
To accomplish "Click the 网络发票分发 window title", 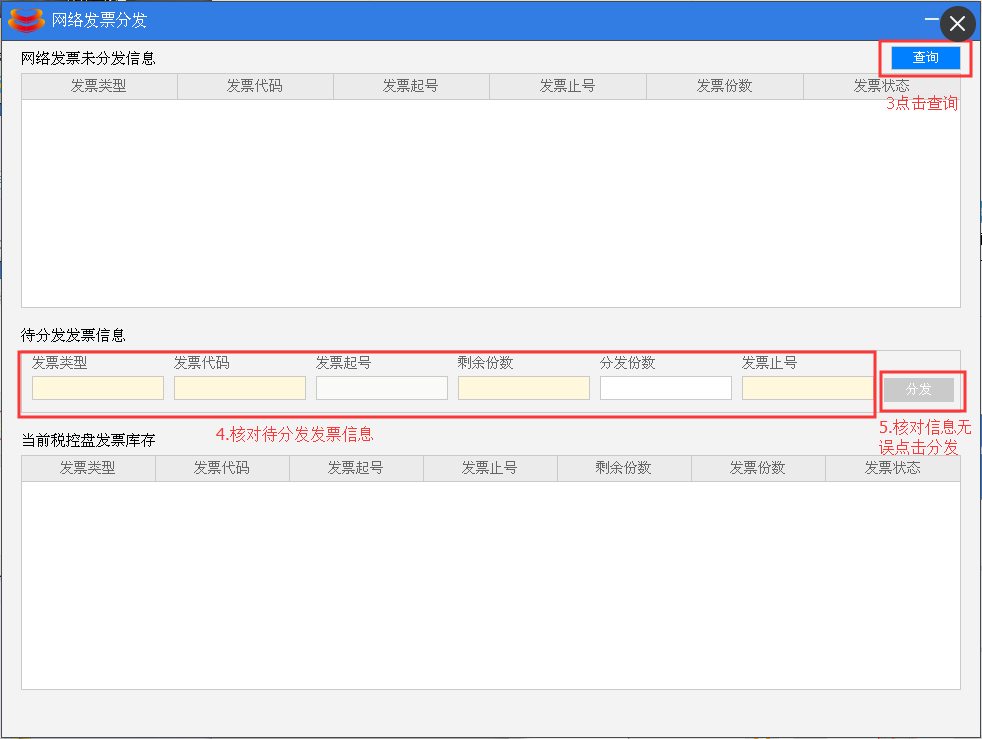I will tap(99, 20).
